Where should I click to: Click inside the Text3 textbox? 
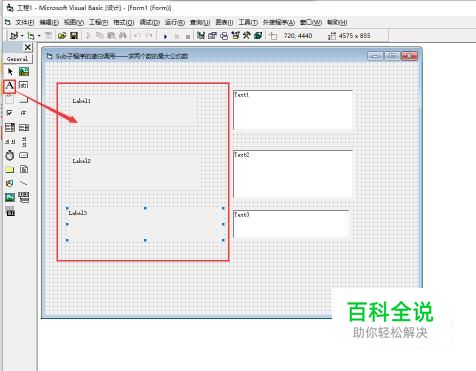pyautogui.click(x=291, y=223)
